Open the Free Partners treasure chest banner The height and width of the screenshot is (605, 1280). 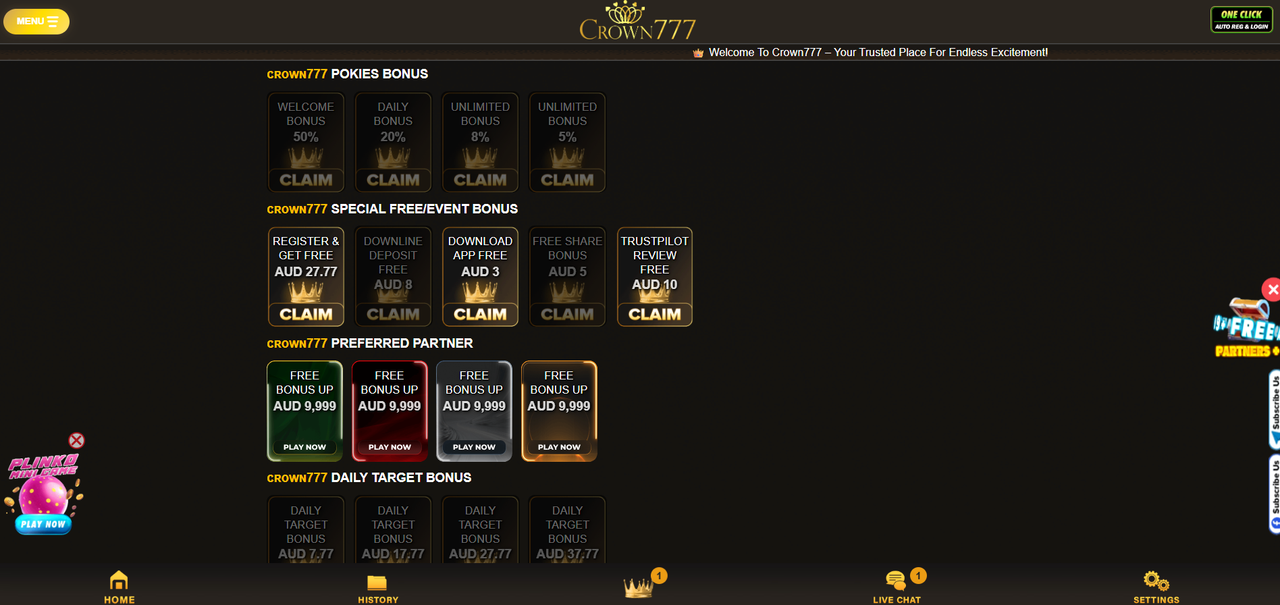(1246, 327)
